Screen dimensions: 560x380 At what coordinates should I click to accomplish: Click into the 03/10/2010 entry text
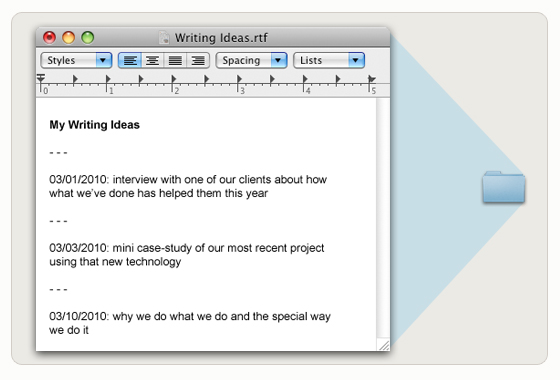pos(190,323)
